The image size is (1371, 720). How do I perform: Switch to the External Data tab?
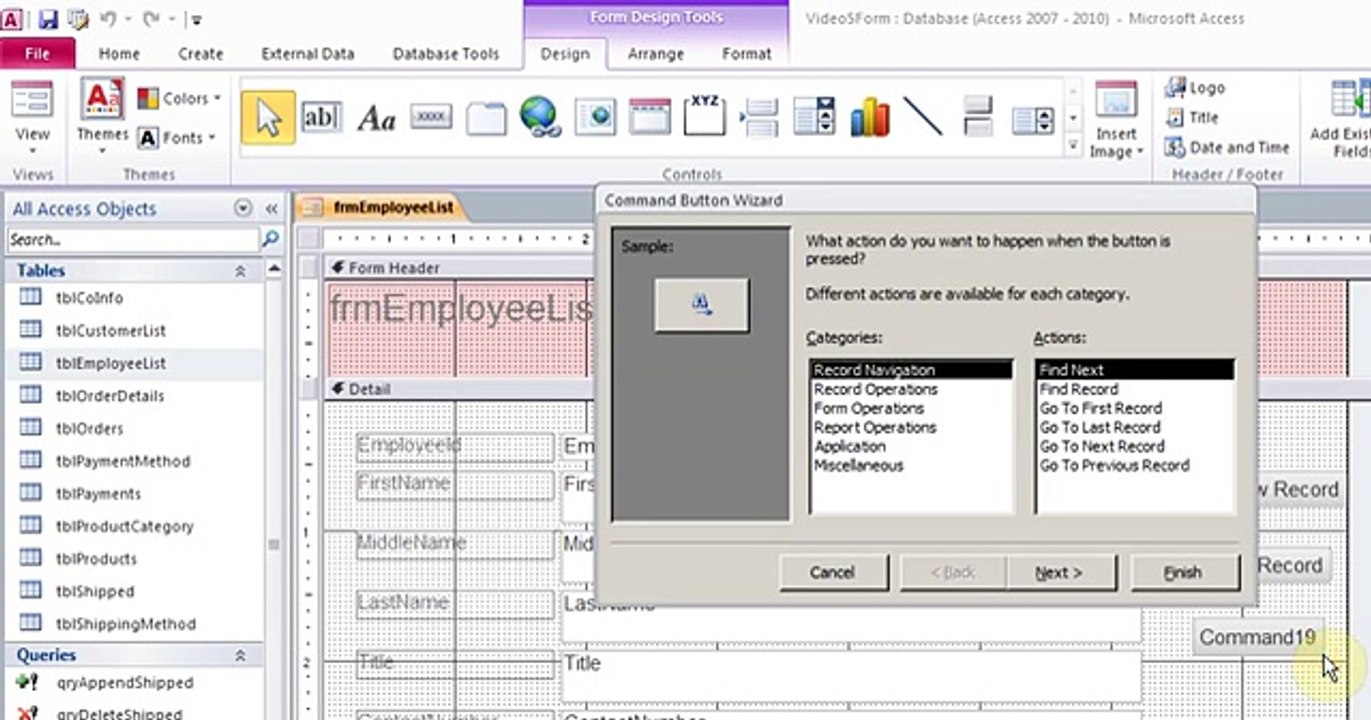click(308, 54)
